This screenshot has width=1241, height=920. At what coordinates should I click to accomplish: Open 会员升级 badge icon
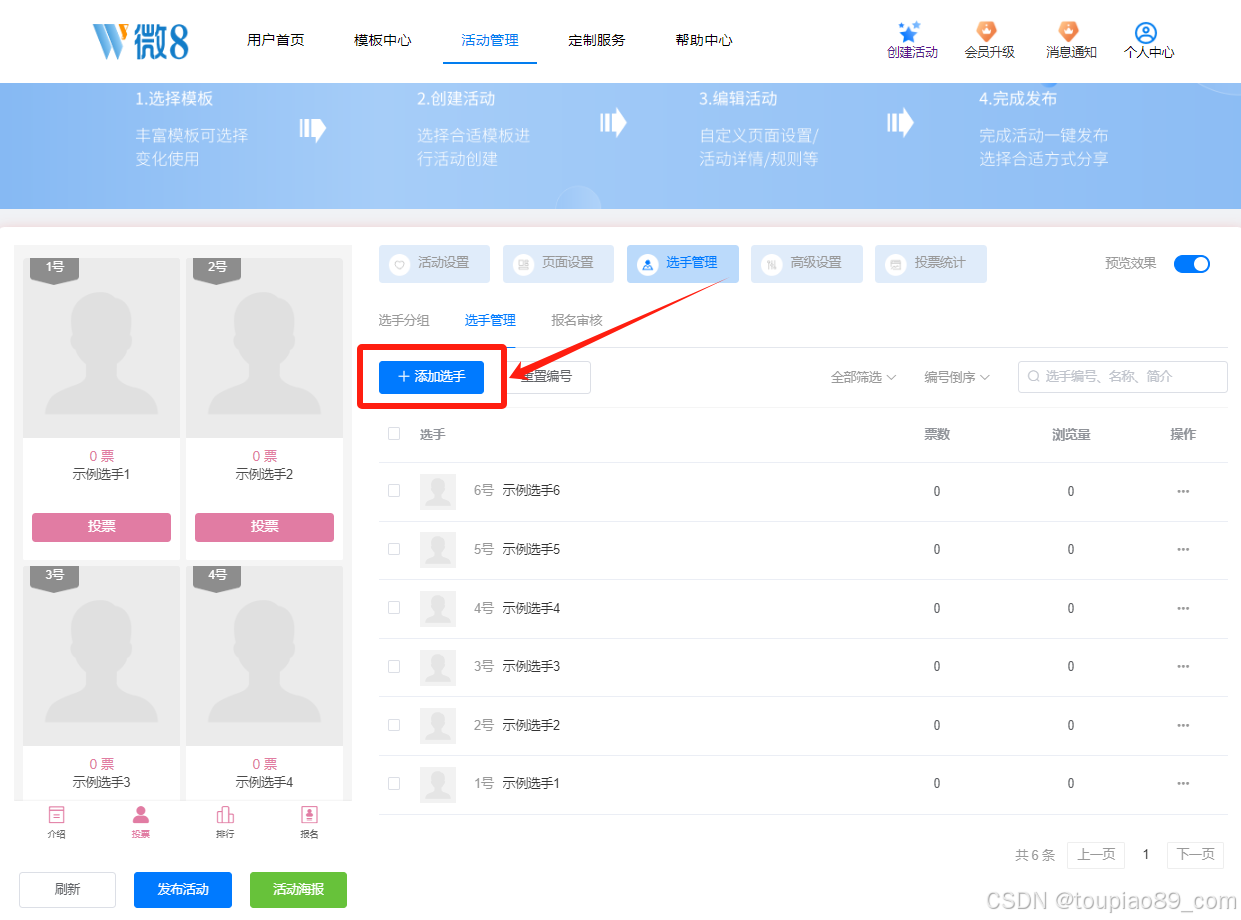(x=987, y=32)
